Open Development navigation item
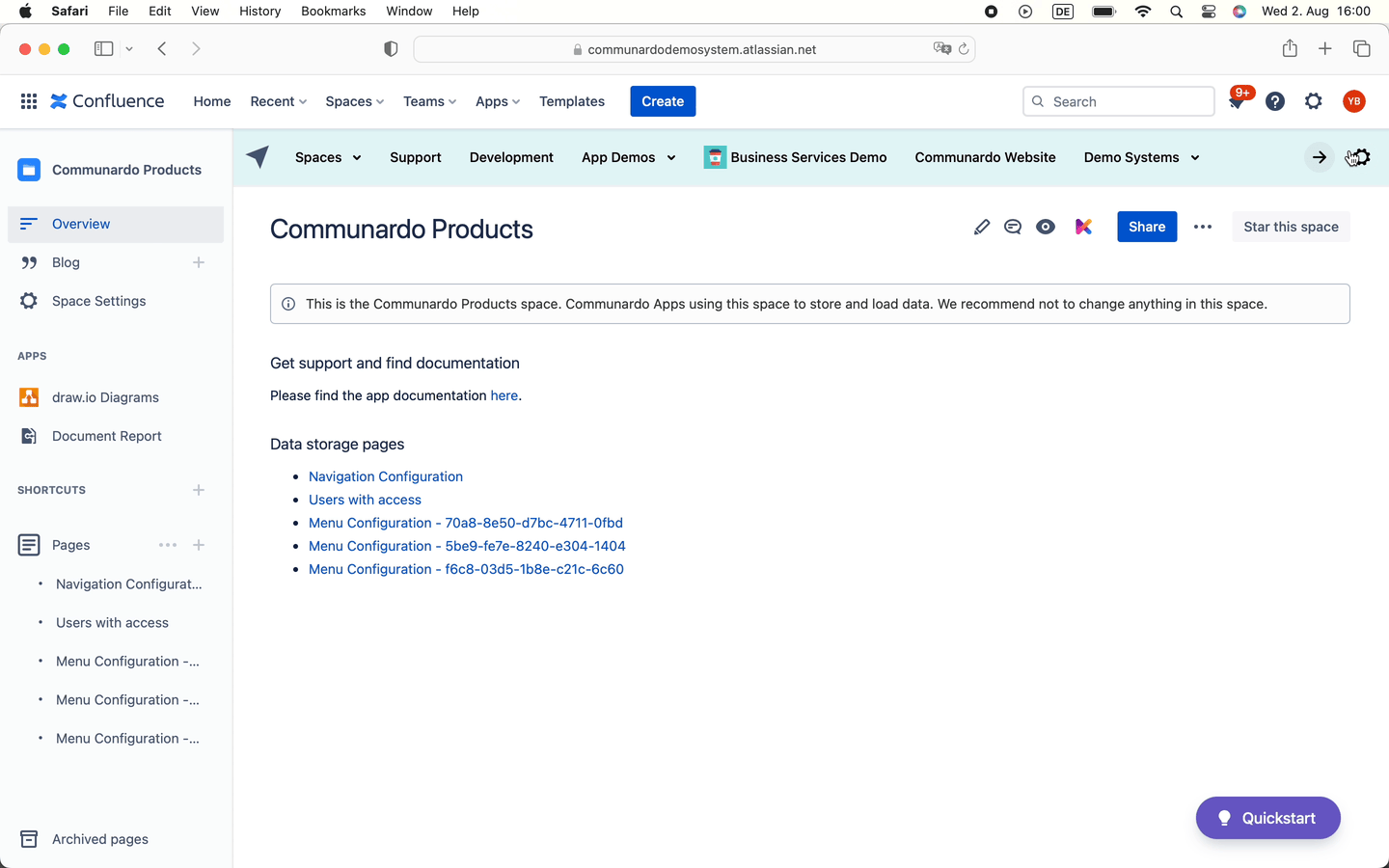Image resolution: width=1389 pixels, height=868 pixels. click(511, 157)
